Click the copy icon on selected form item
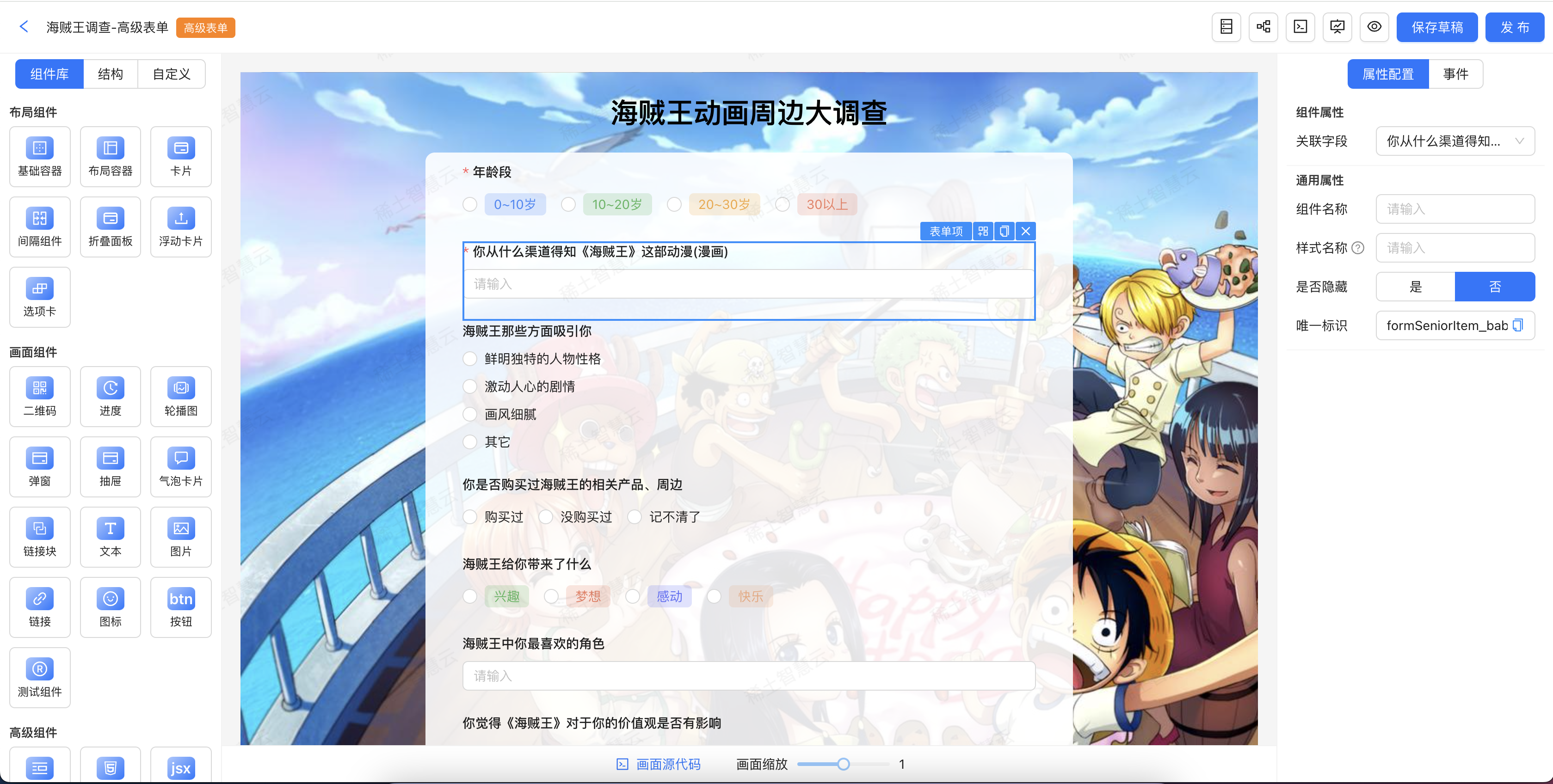This screenshot has width=1553, height=784. (1005, 232)
